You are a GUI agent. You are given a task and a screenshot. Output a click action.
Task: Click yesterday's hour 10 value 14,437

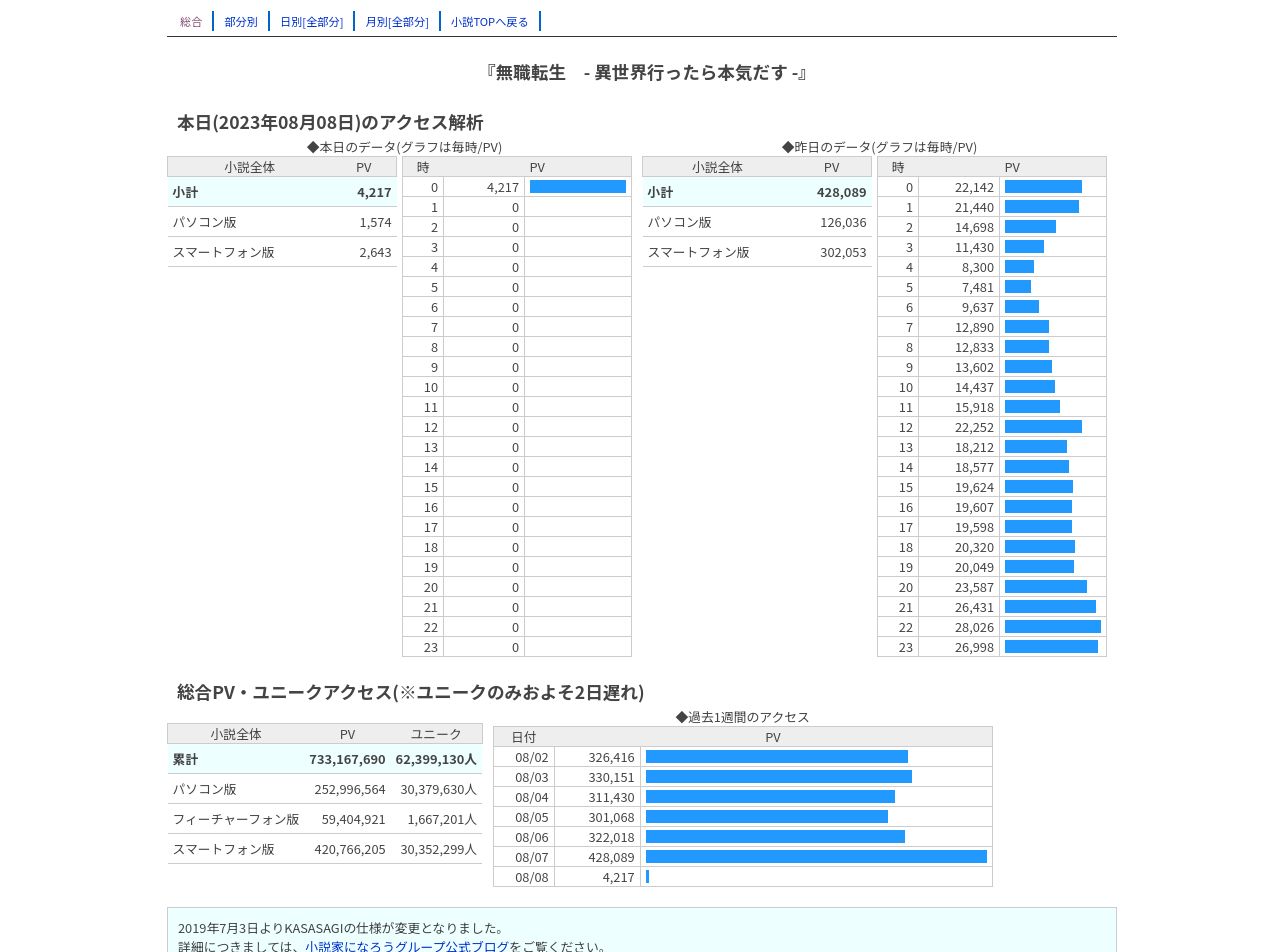tap(974, 387)
